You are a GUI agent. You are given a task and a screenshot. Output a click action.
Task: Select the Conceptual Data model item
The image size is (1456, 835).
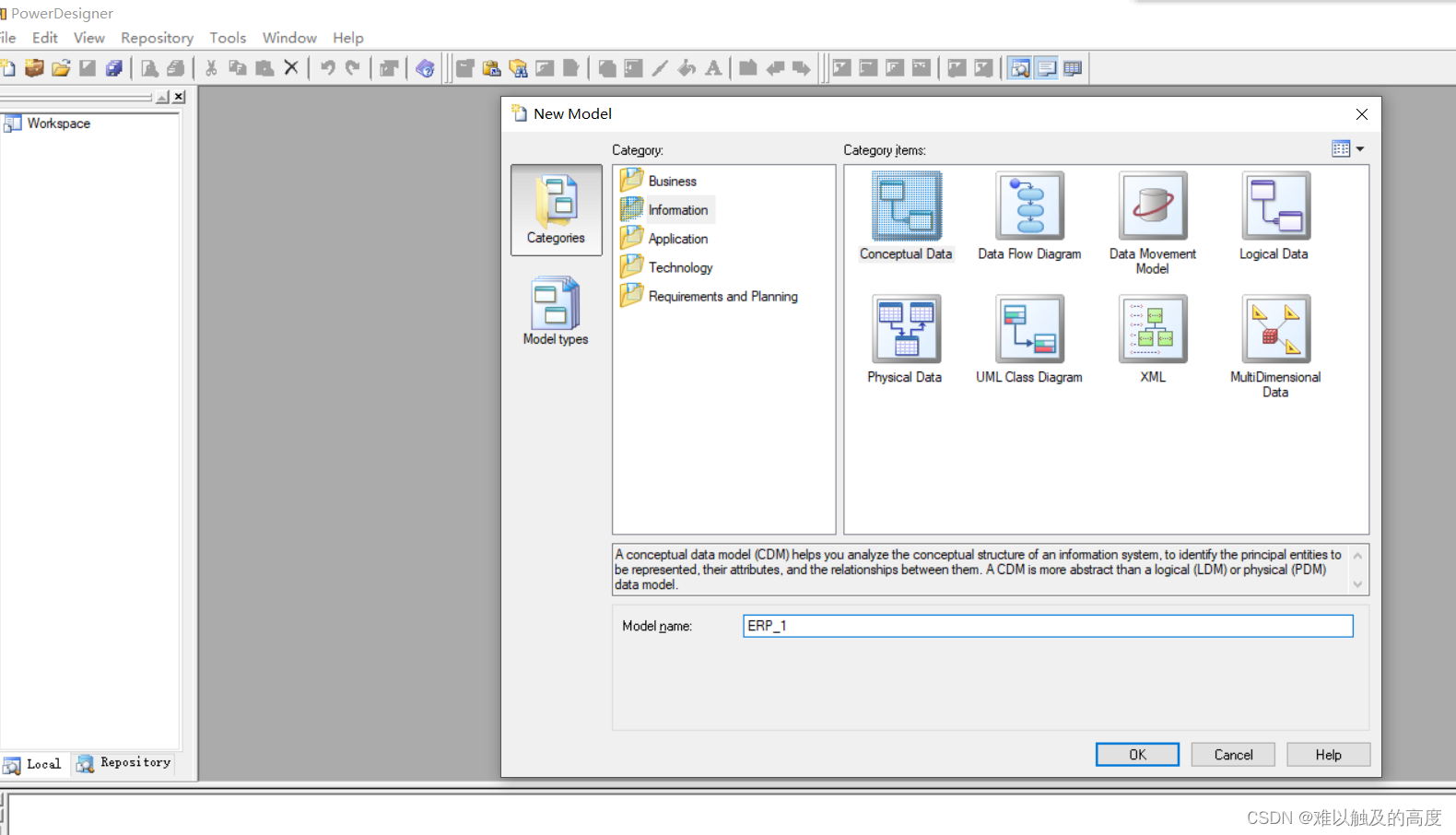tap(906, 217)
